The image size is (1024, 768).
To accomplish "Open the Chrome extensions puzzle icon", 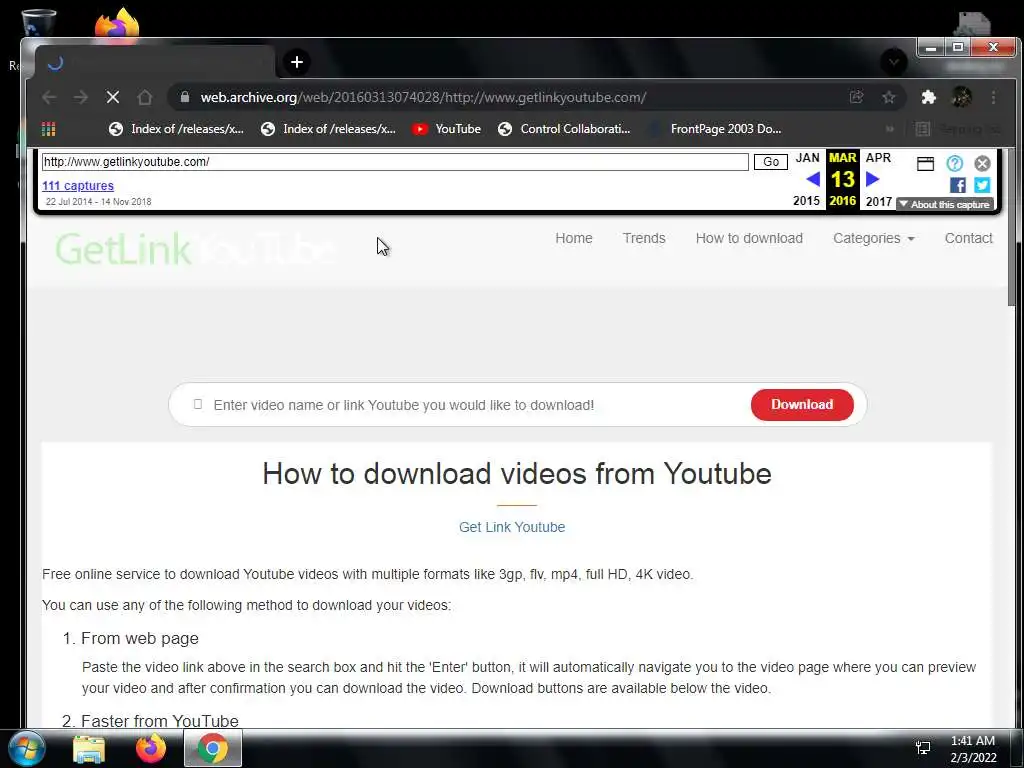I will 928,97.
